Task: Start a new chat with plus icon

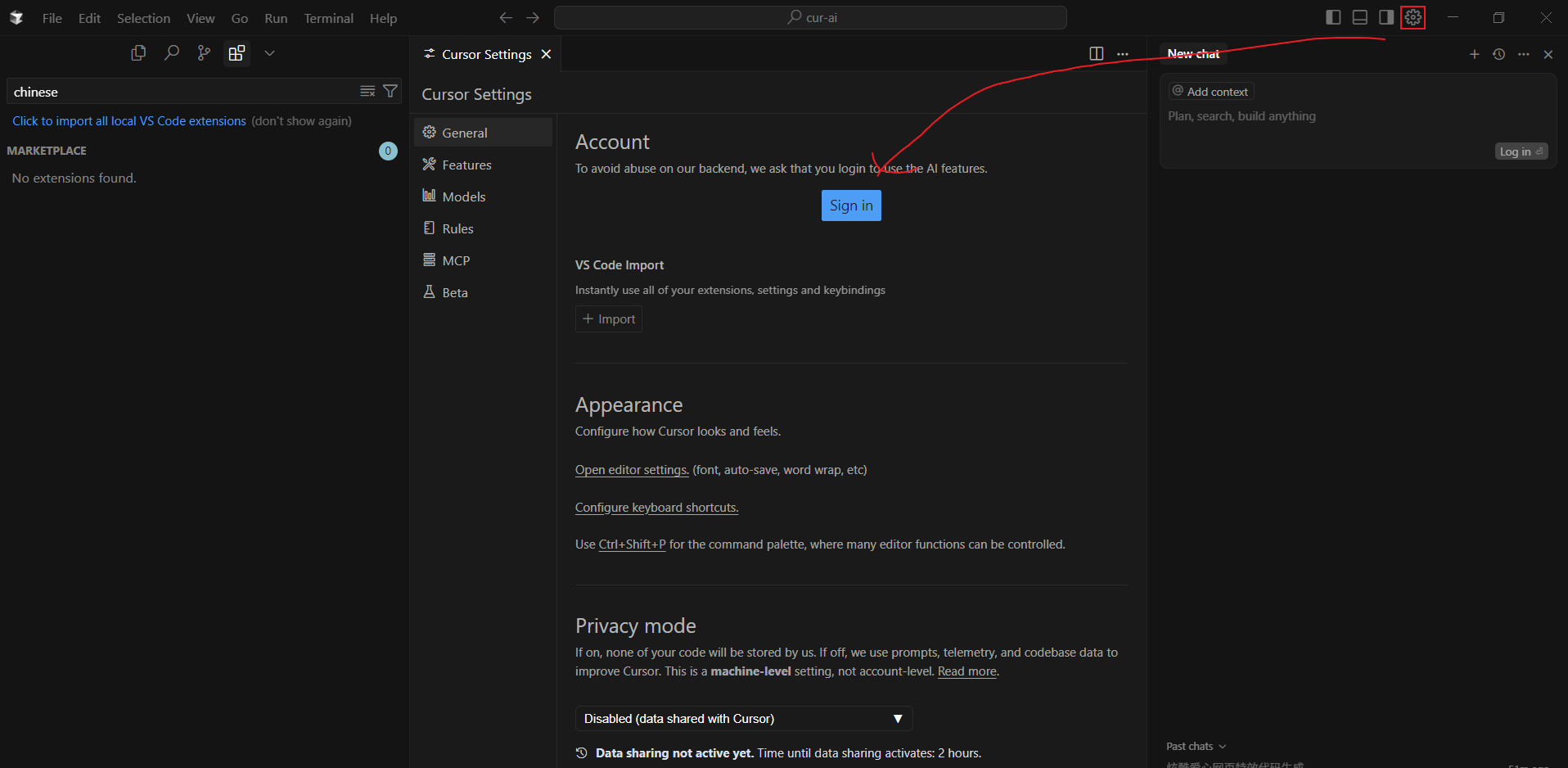Action: point(1475,54)
